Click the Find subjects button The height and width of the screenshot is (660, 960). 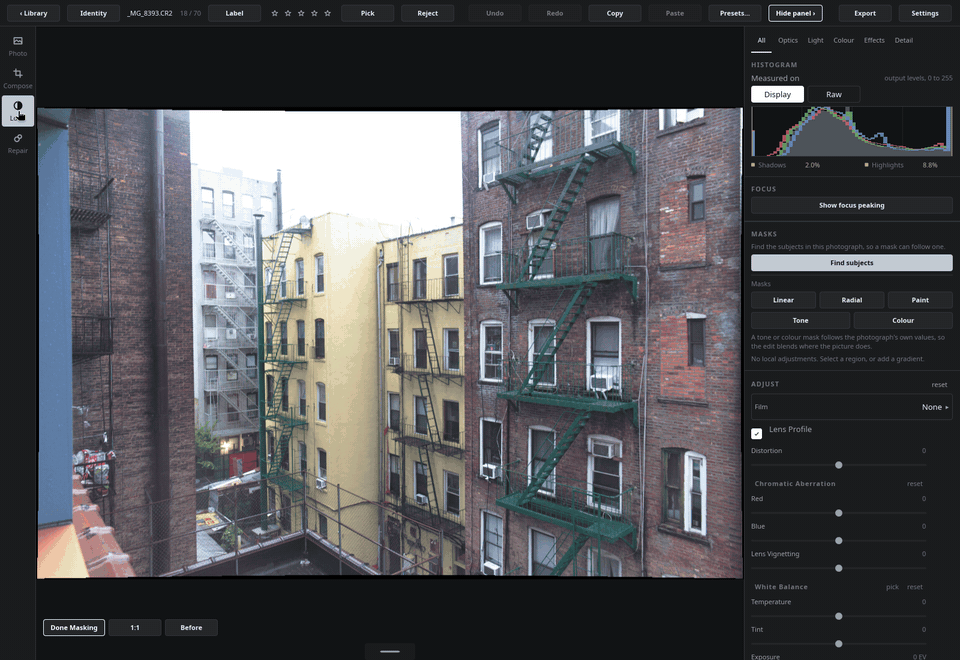click(x=852, y=263)
